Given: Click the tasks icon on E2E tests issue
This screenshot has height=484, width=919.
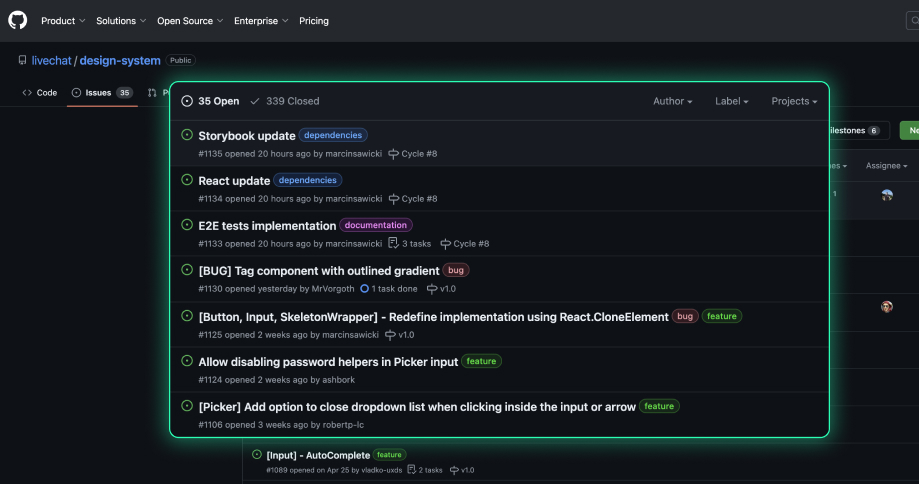Looking at the screenshot, I should (393, 244).
